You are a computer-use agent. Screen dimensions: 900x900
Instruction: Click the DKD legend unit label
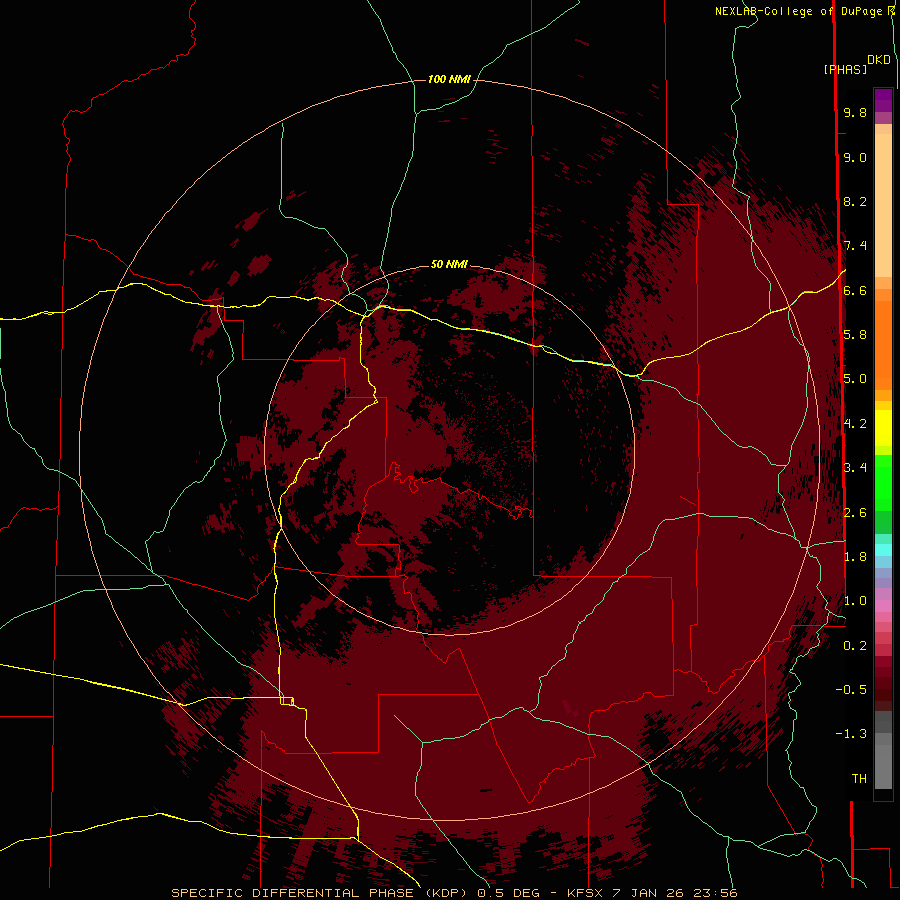(879, 60)
